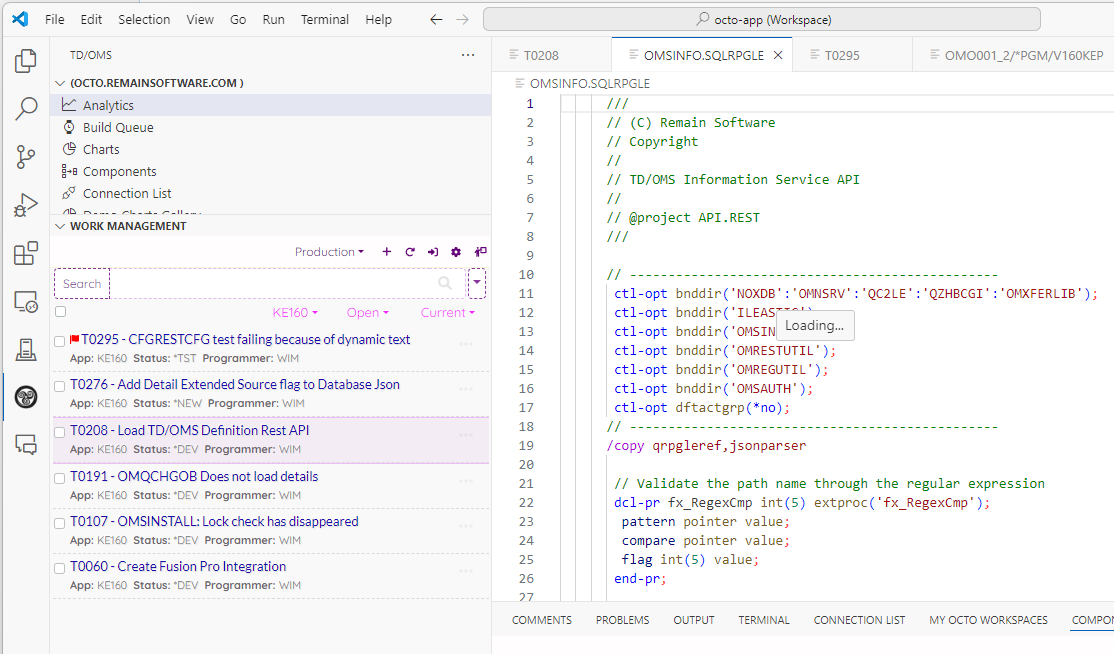Image resolution: width=1114 pixels, height=654 pixels.
Task: Switch to the T0295 editor tab
Action: (x=841, y=56)
